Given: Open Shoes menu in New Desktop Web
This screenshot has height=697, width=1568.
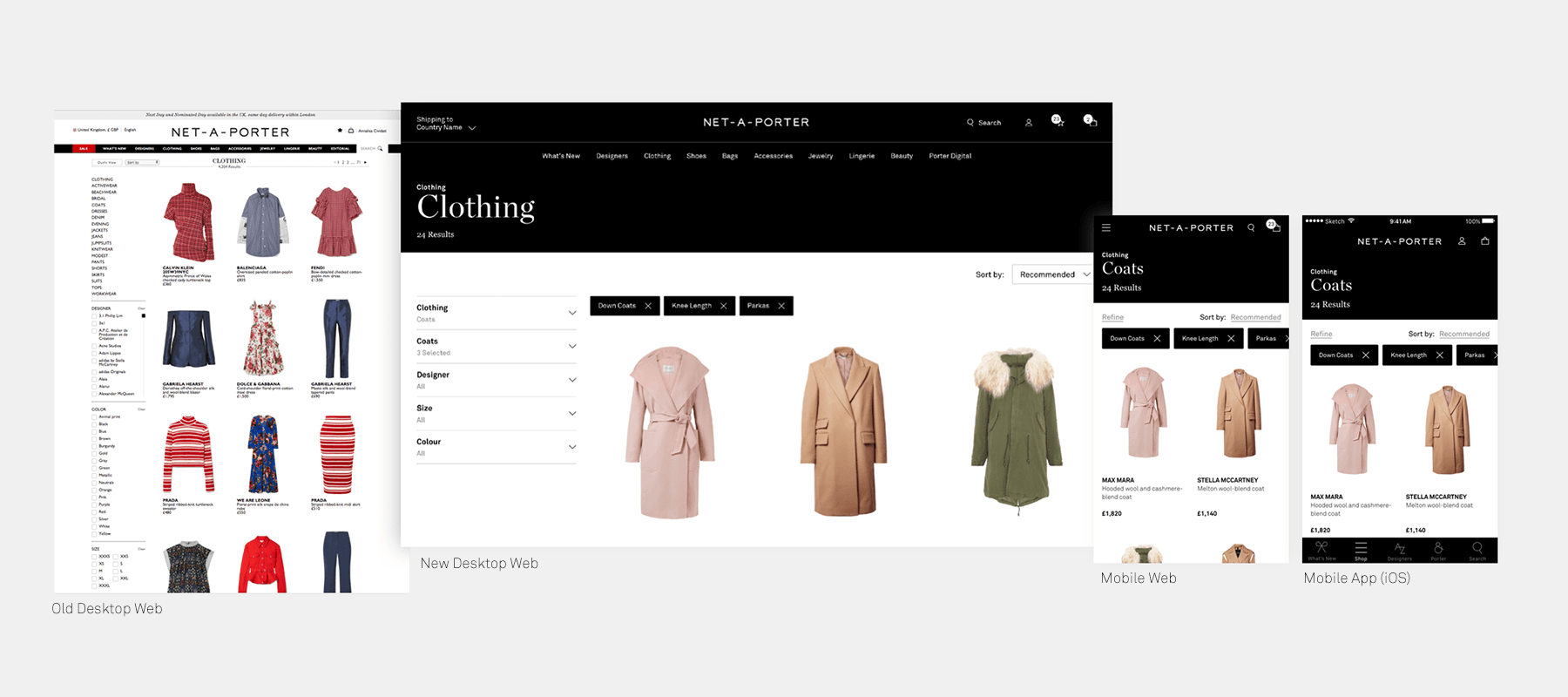Looking at the screenshot, I should click(x=696, y=156).
